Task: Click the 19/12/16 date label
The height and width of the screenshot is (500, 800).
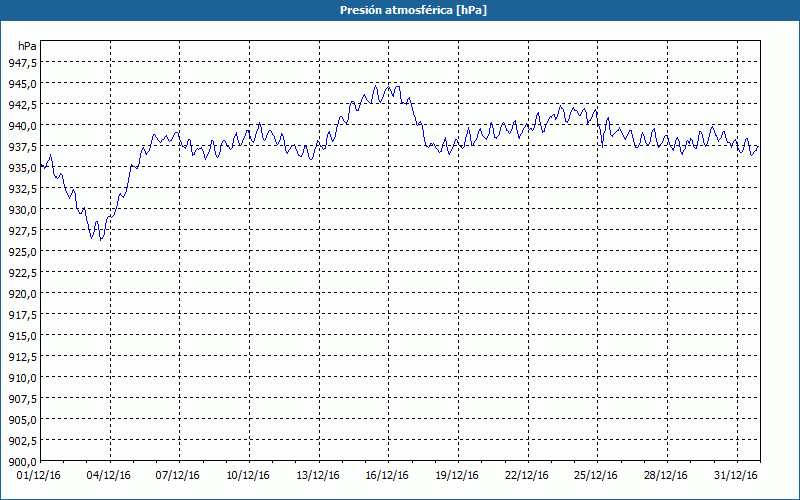Action: (457, 476)
